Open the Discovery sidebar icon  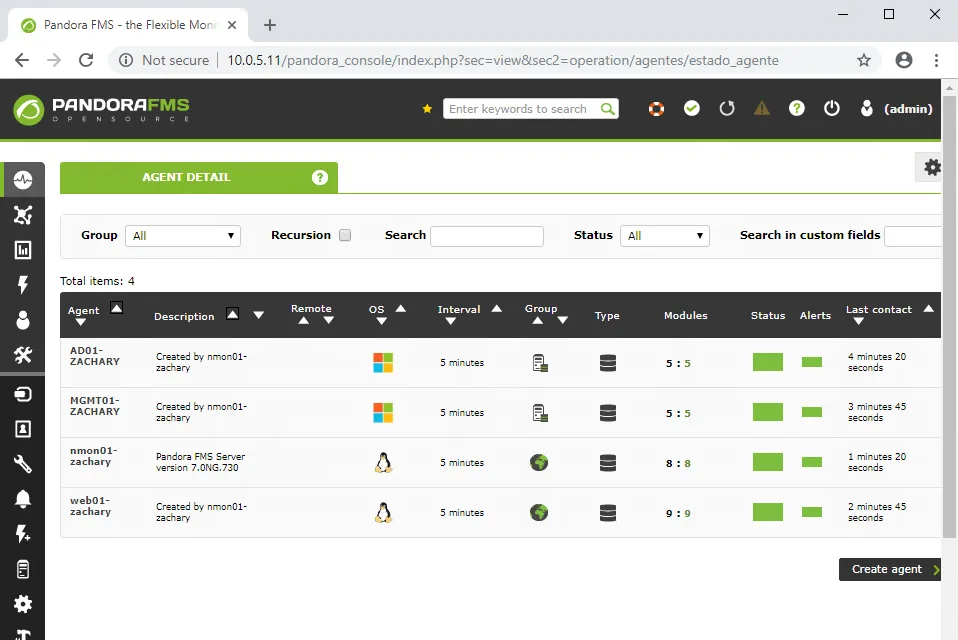23,394
